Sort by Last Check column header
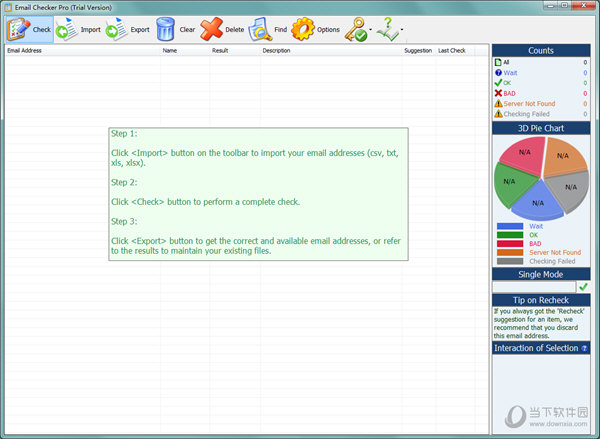Image resolution: width=600 pixels, height=439 pixels. tap(455, 51)
